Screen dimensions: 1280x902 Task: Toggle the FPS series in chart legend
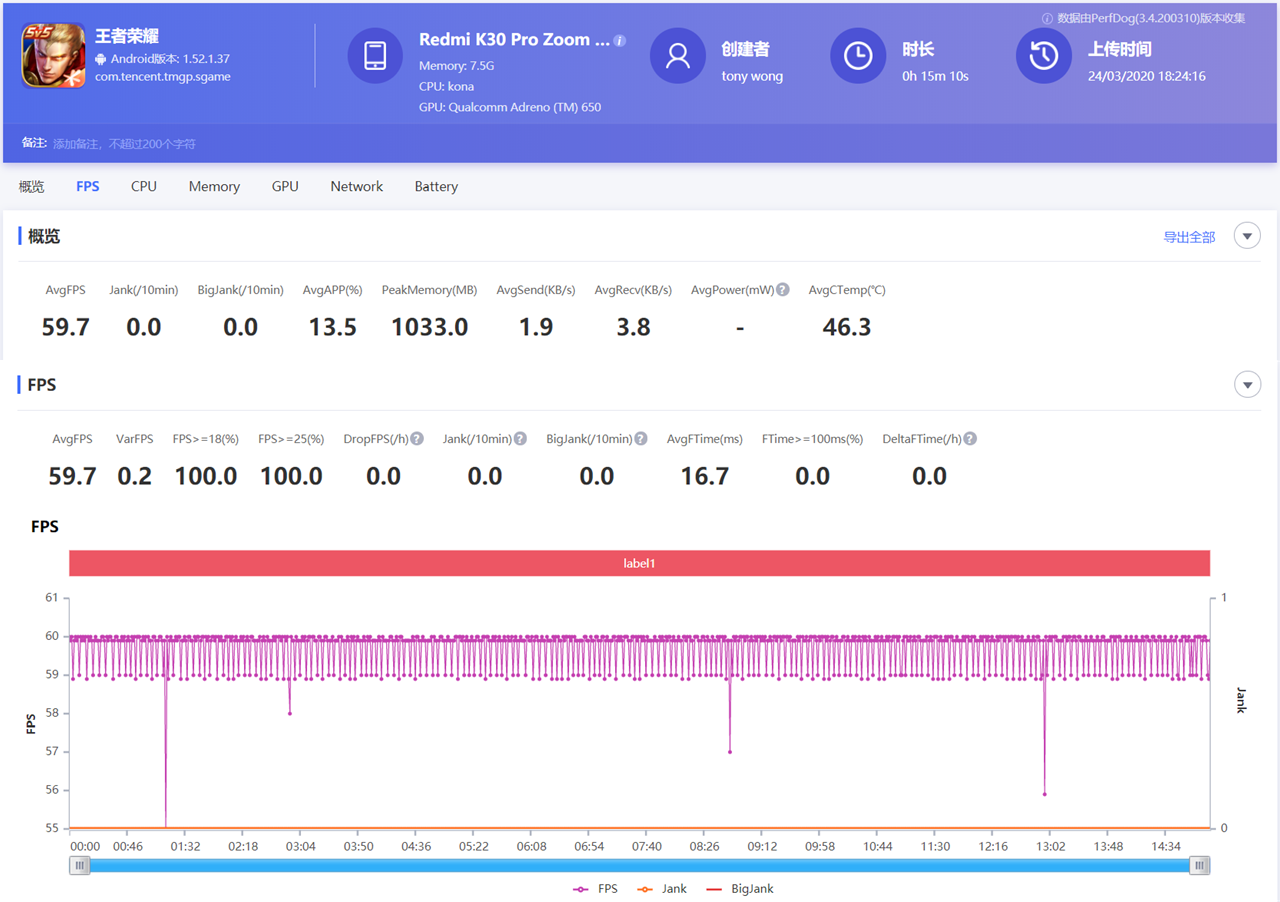pos(595,889)
